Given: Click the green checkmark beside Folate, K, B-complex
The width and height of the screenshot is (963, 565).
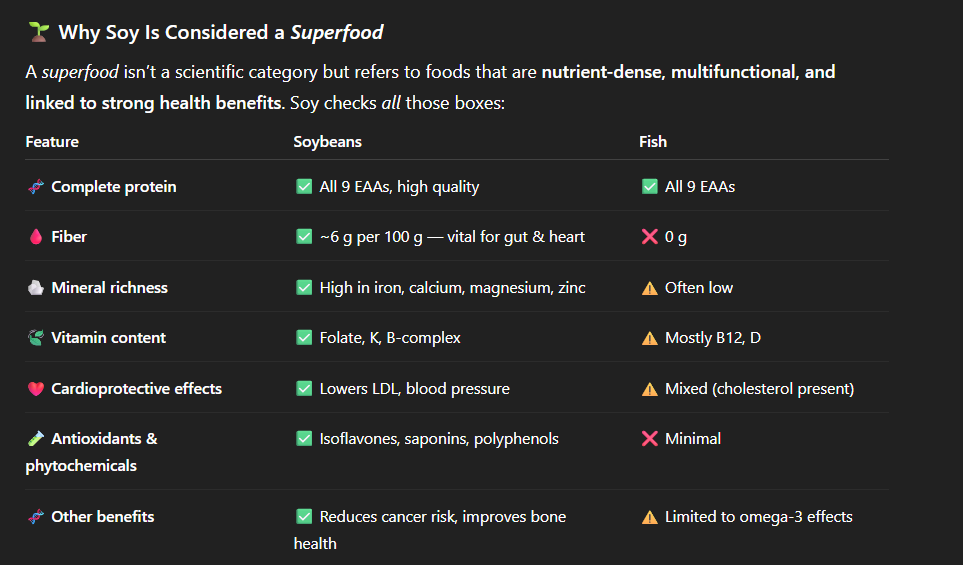Looking at the screenshot, I should click(x=304, y=338).
